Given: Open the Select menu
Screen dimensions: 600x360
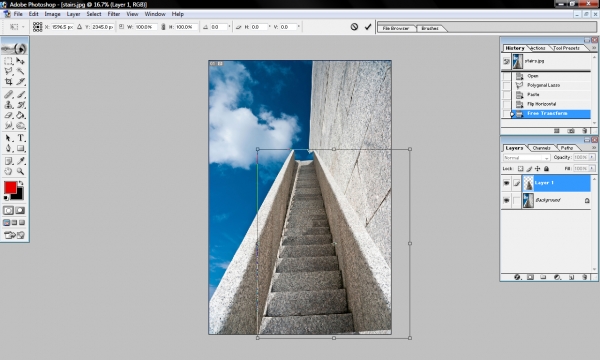Looking at the screenshot, I should (94, 14).
